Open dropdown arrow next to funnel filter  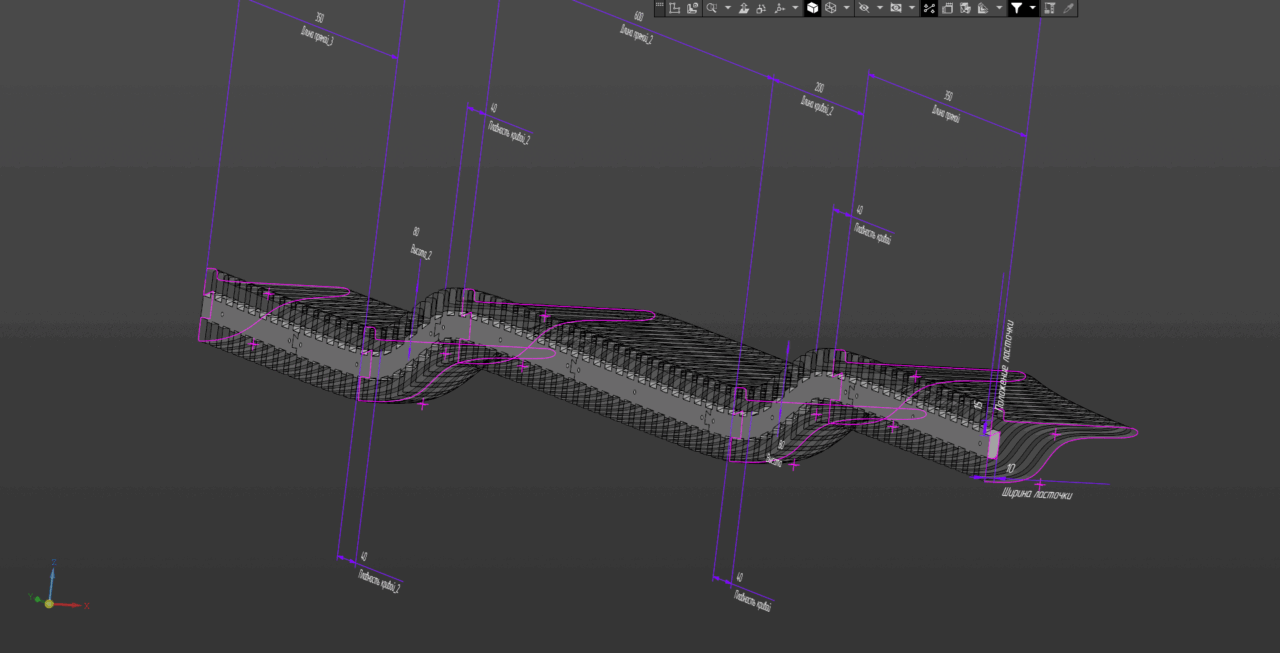click(1032, 8)
